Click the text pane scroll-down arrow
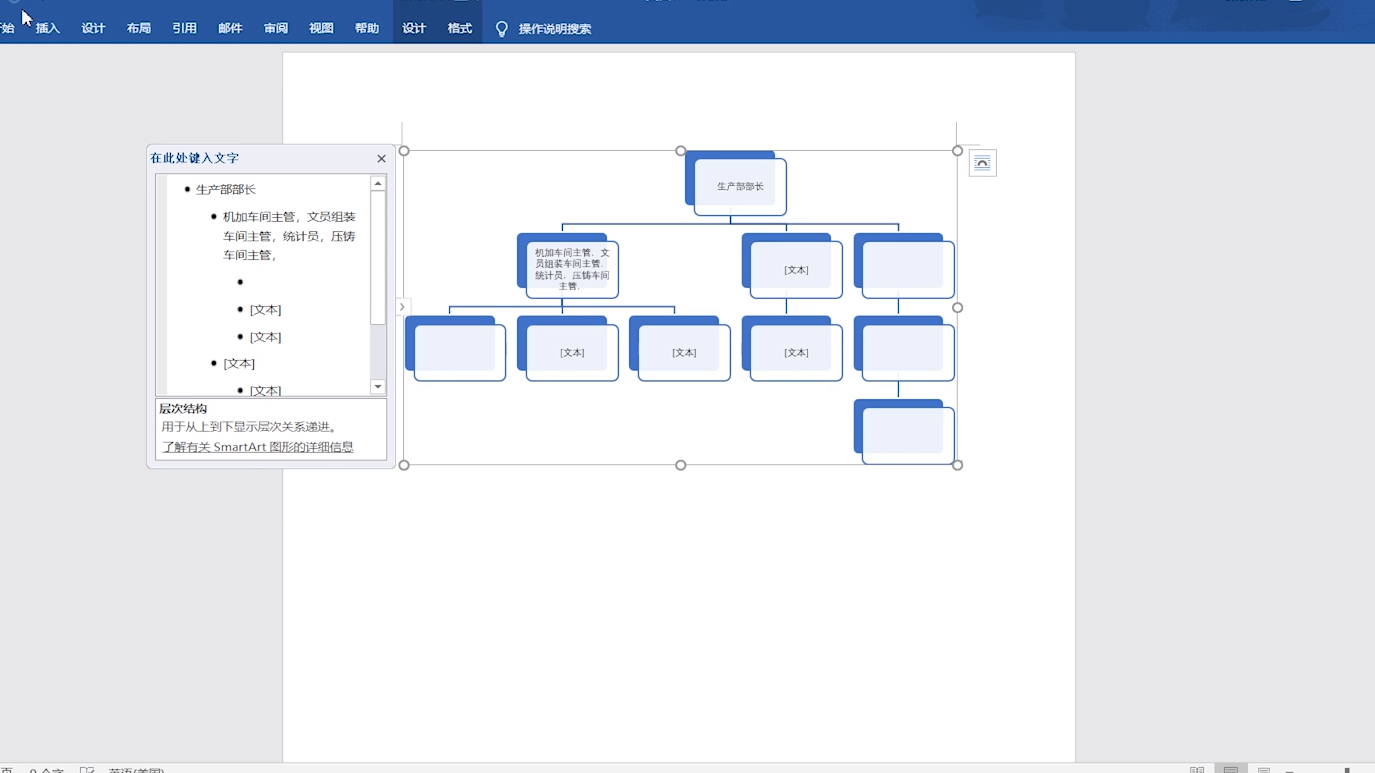The image size is (1375, 773). [378, 387]
